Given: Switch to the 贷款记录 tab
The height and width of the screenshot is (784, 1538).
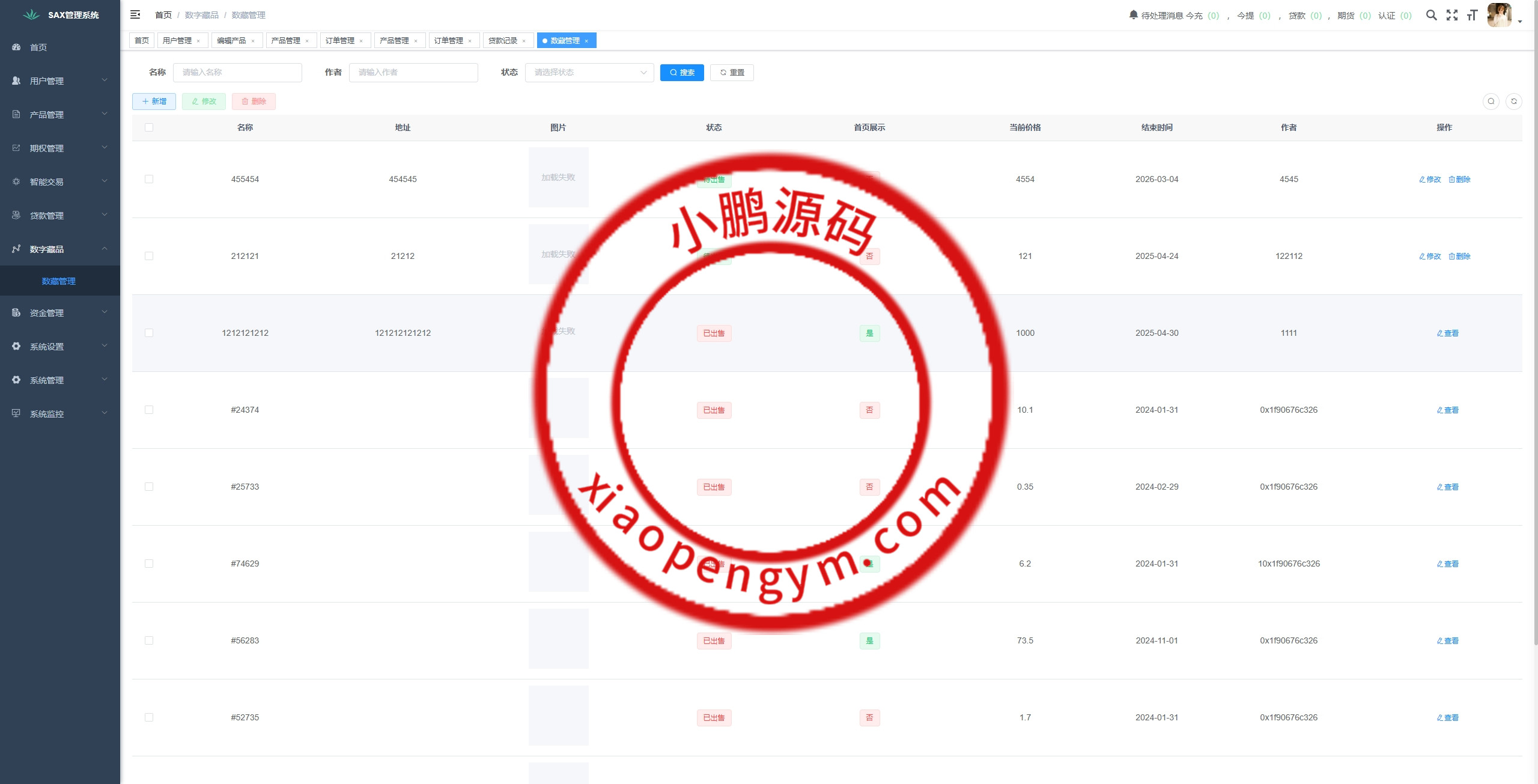Looking at the screenshot, I should click(503, 41).
